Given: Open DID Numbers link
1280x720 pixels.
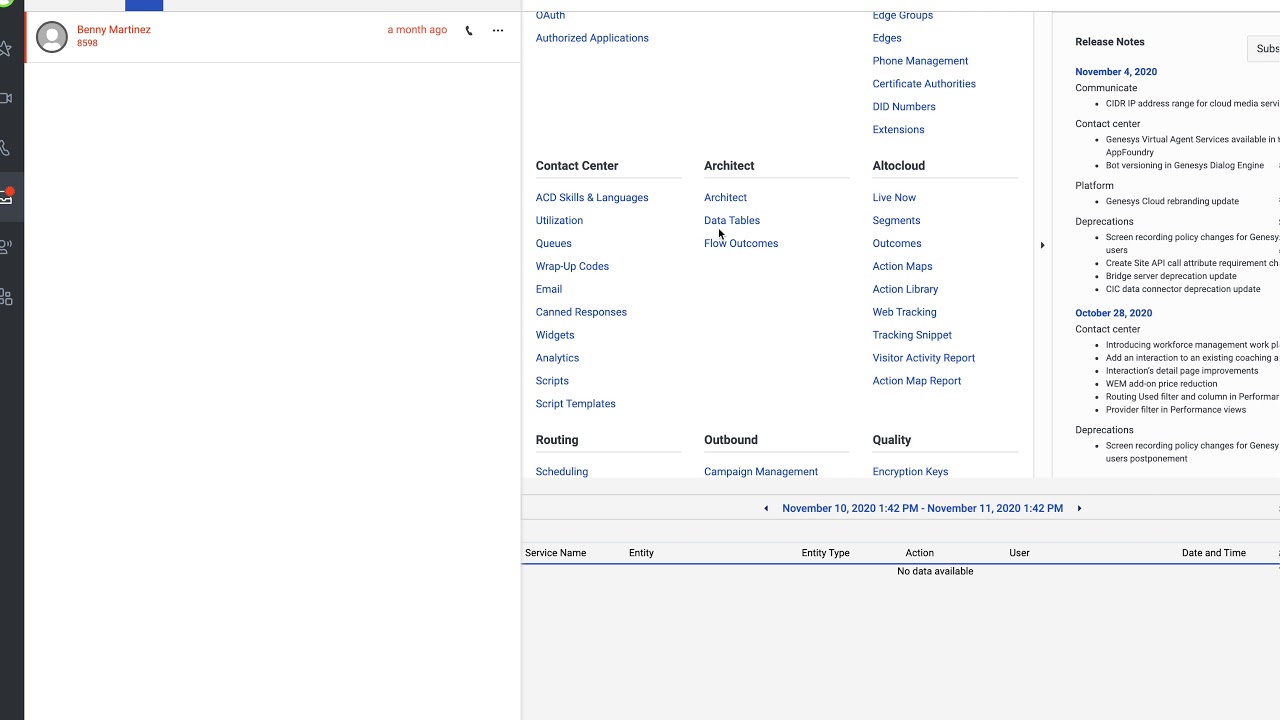Looking at the screenshot, I should [x=904, y=107].
